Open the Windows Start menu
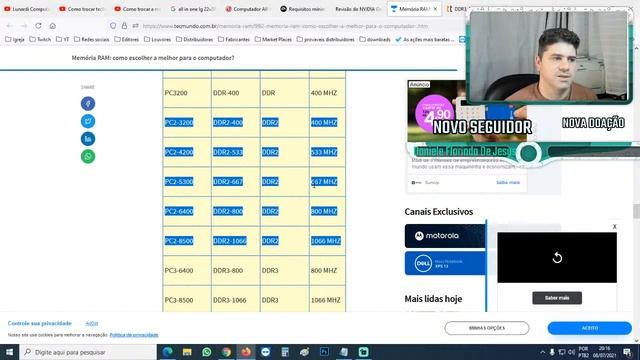 tap(9, 352)
